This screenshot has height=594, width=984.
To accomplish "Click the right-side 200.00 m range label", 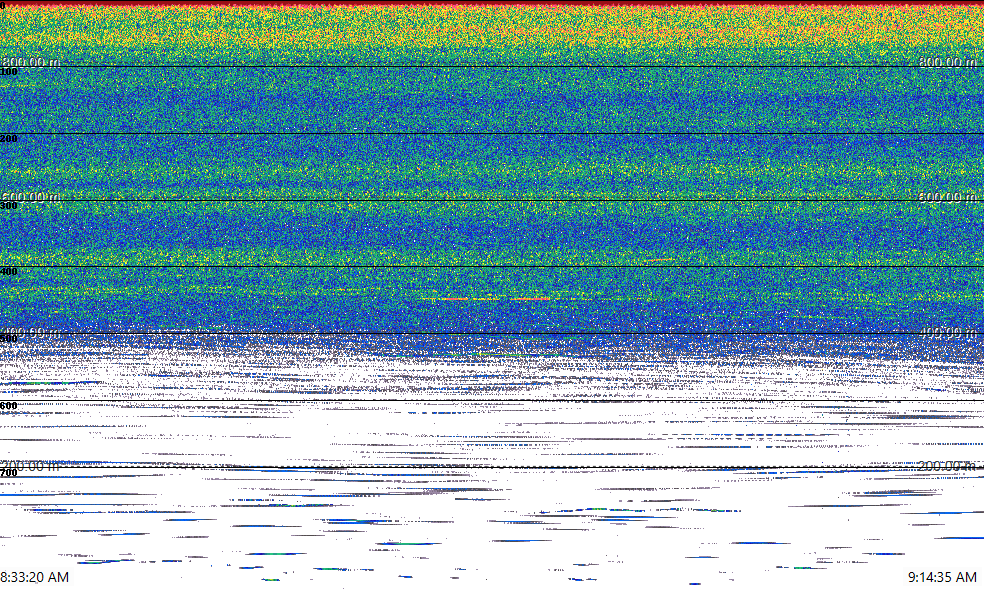I will [x=948, y=466].
